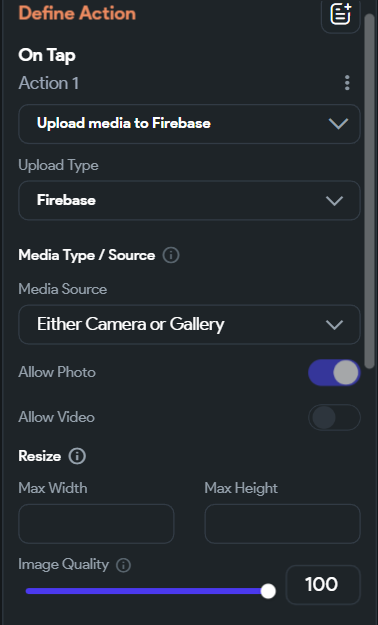378x625 pixels.
Task: Open the Either Camera or Gallery dropdown
Action: (189, 324)
